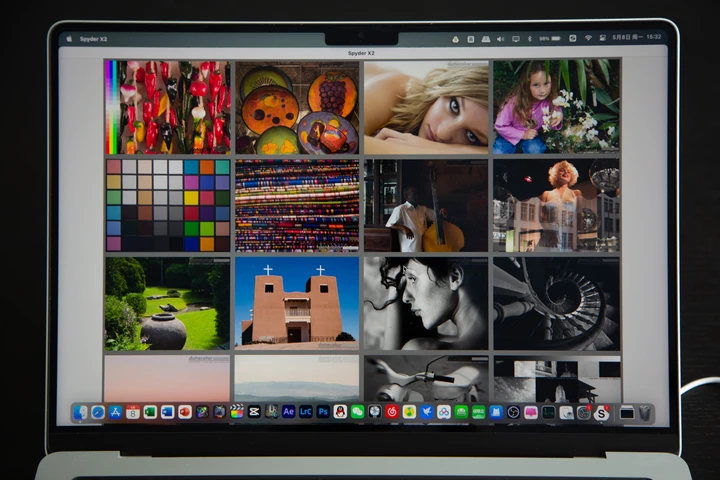Open Finder from the dock
Screen dimensions: 720x480
coord(80,413)
